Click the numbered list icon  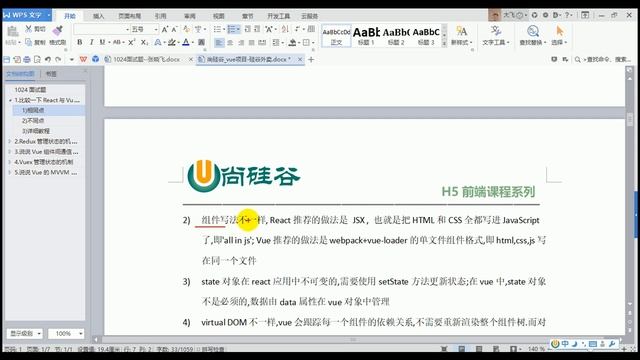coord(231,29)
